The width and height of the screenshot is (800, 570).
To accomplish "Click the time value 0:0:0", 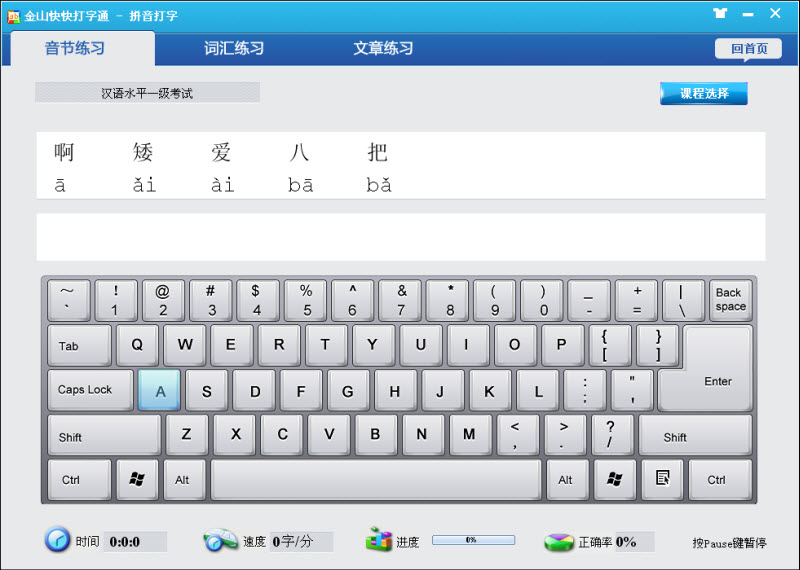I will point(125,541).
